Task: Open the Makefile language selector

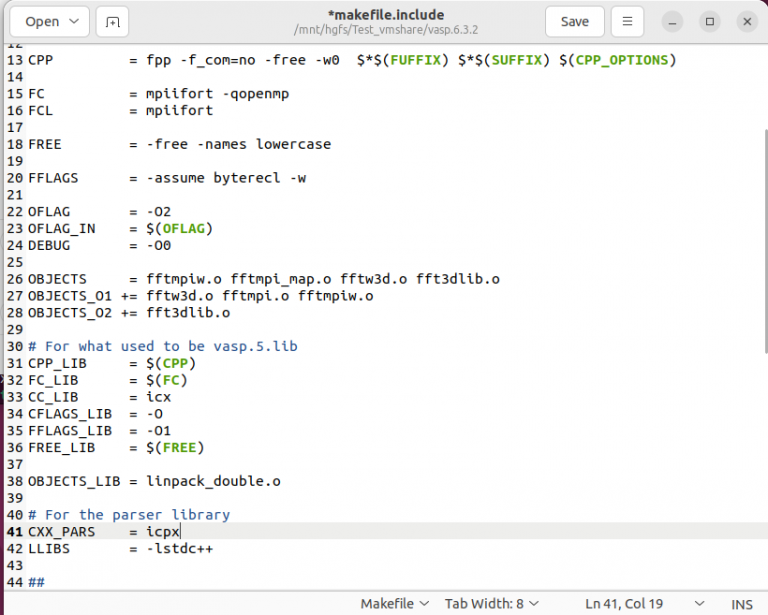Action: 395,603
